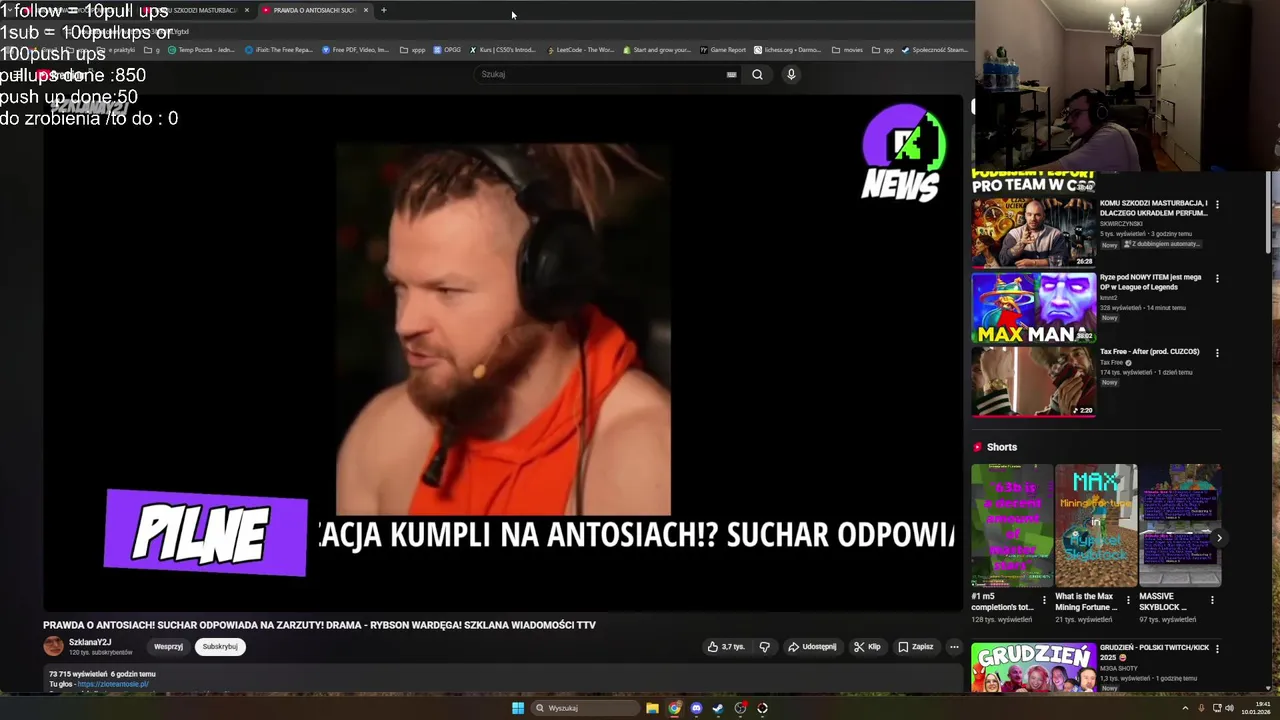
Task: Open Steam from the taskbar
Action: click(x=718, y=708)
